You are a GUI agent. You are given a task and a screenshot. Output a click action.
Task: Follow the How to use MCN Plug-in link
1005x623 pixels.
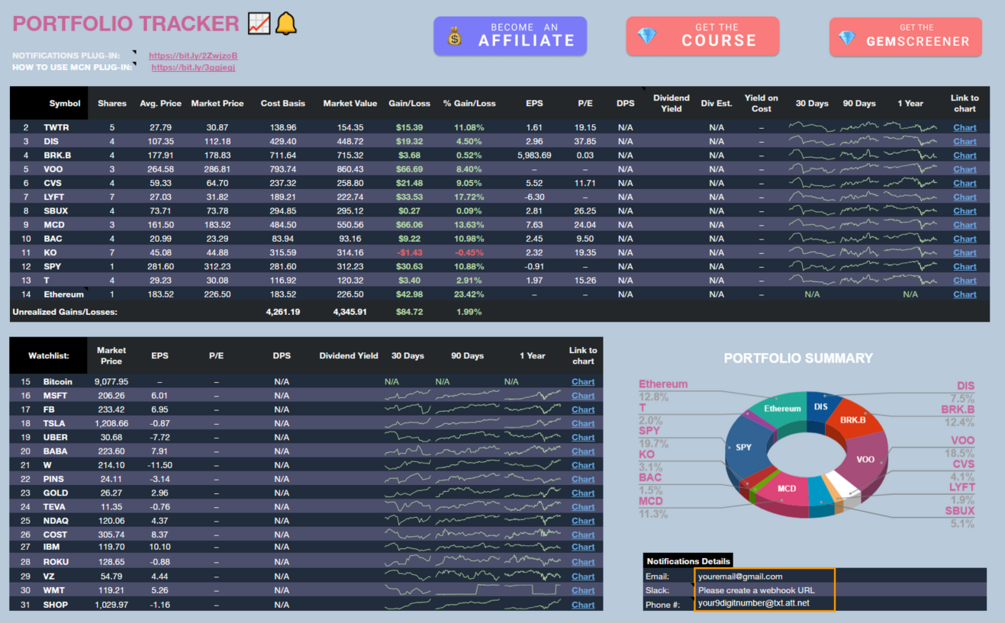pyautogui.click(x=193, y=67)
